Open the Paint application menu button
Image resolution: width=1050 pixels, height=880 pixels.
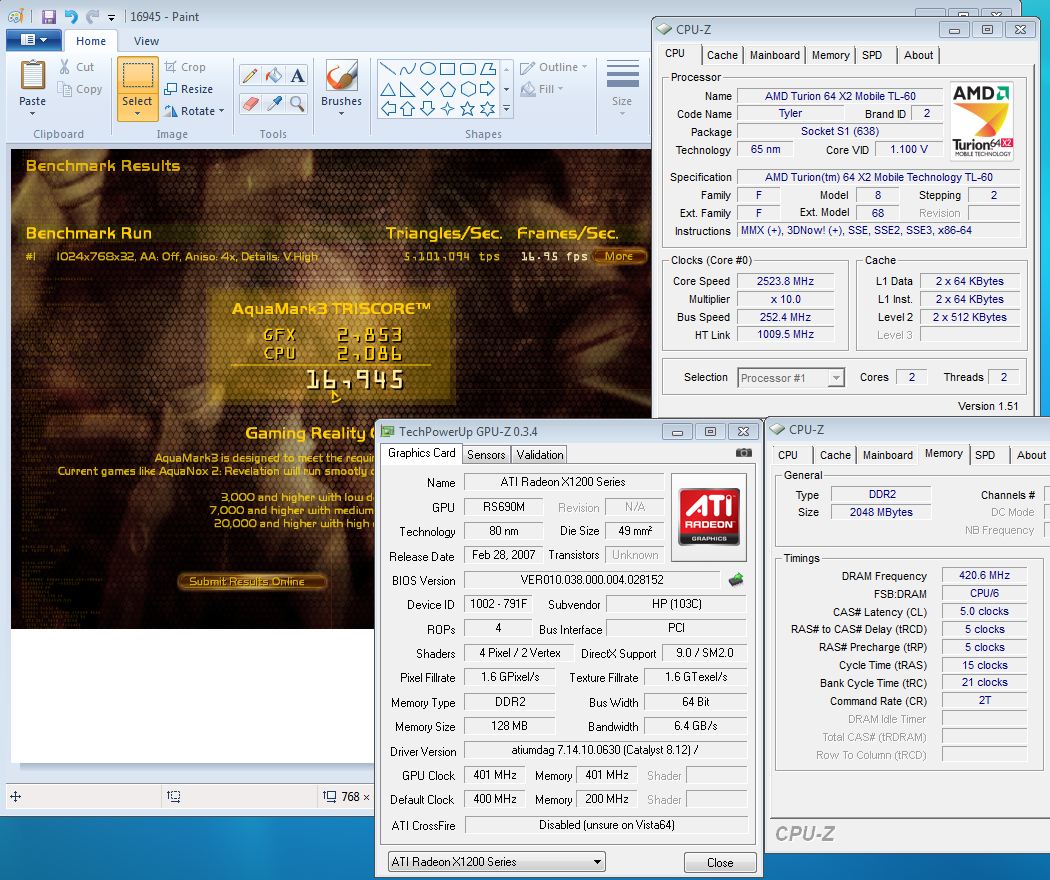pyautogui.click(x=33, y=40)
